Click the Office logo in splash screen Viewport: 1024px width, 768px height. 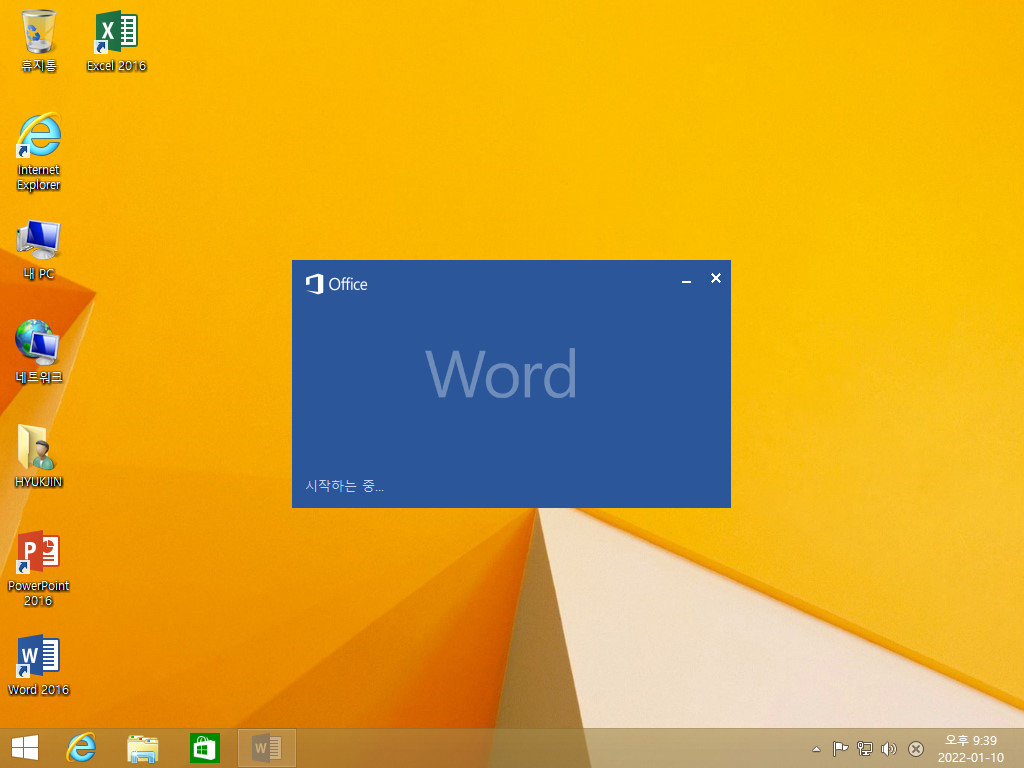tap(336, 284)
